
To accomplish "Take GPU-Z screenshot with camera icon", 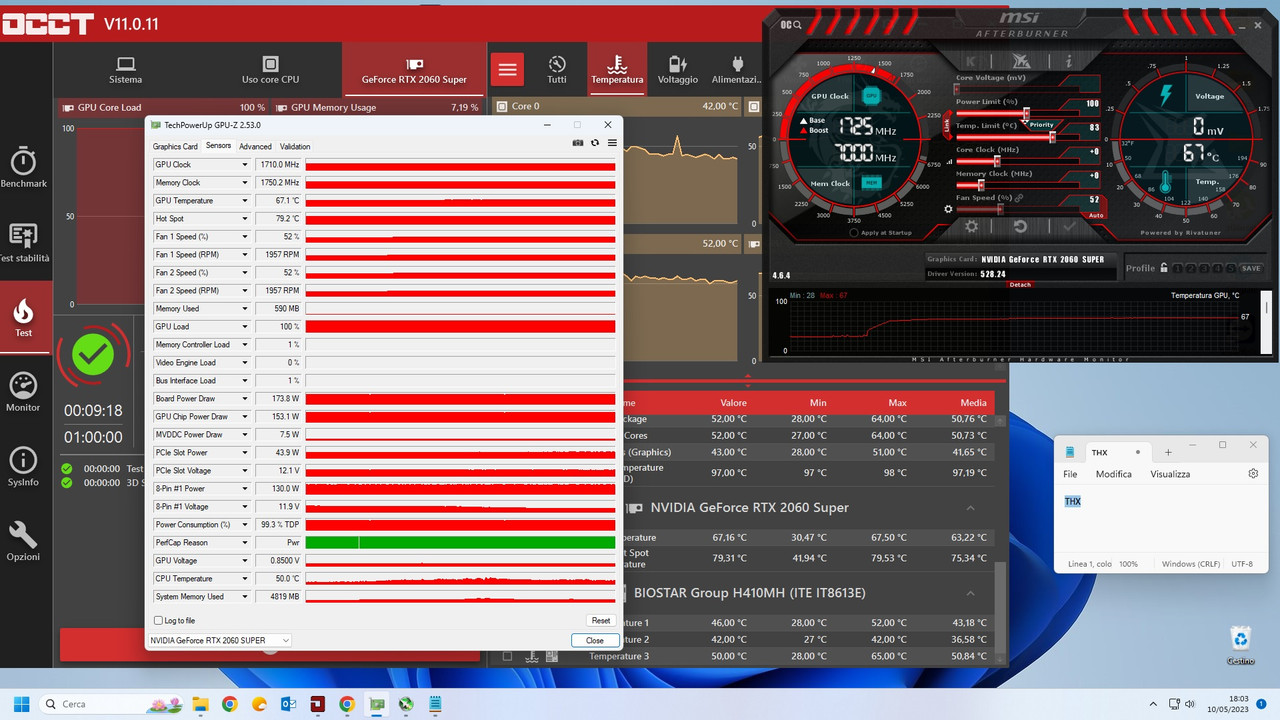I will tap(578, 143).
